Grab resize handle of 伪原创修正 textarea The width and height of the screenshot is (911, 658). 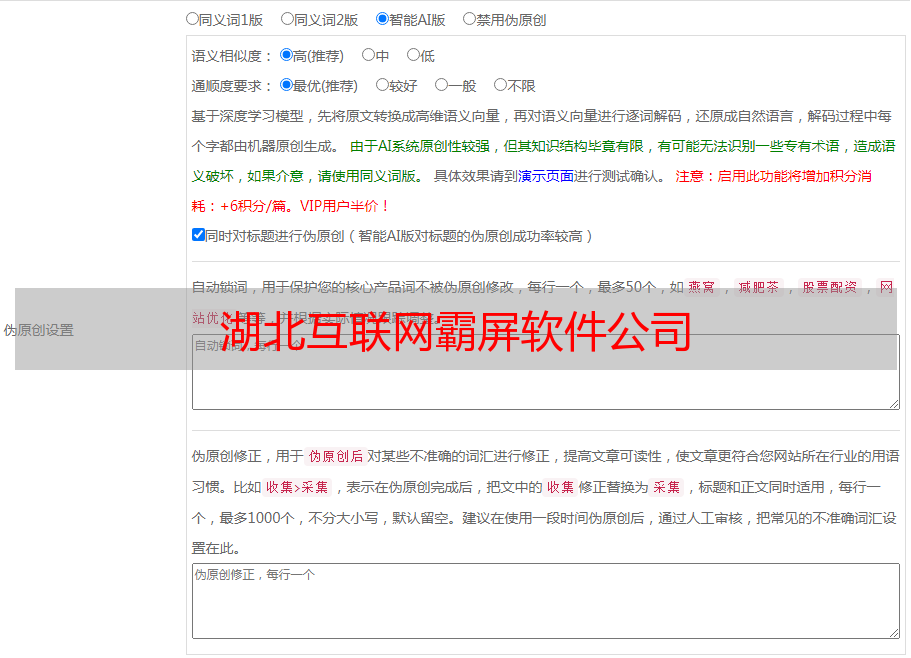(894, 632)
